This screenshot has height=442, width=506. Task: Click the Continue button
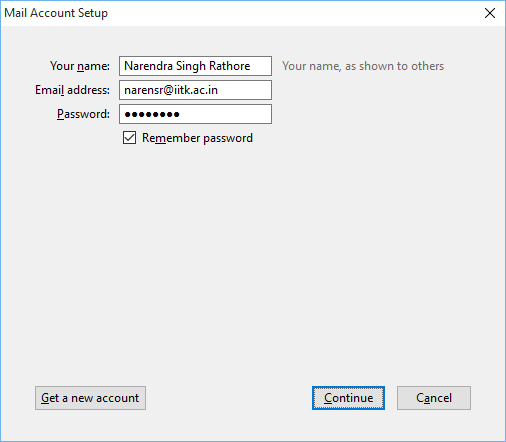click(348, 398)
